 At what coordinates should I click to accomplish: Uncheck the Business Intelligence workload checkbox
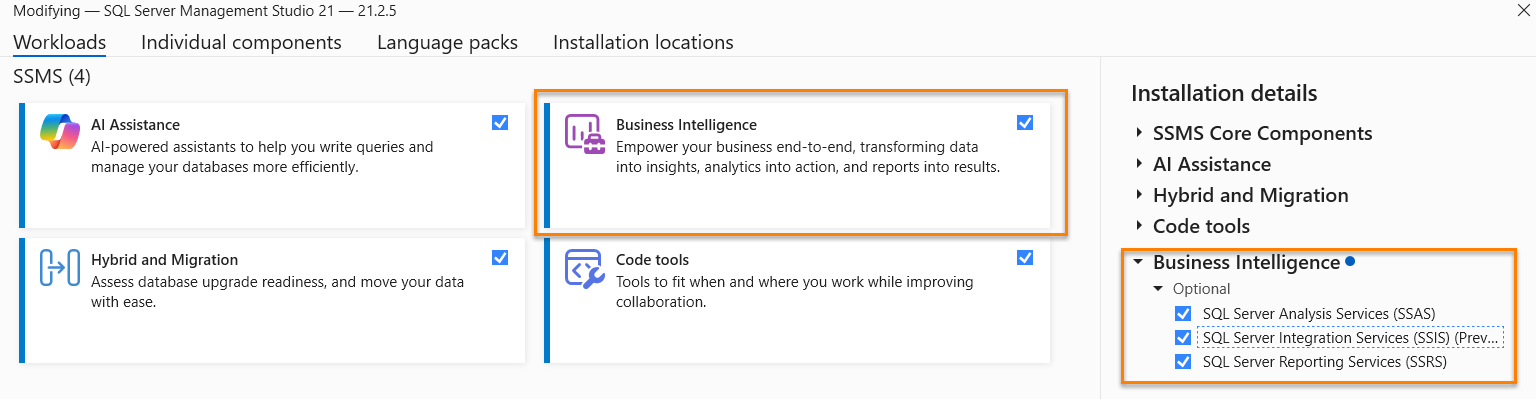coord(1025,123)
